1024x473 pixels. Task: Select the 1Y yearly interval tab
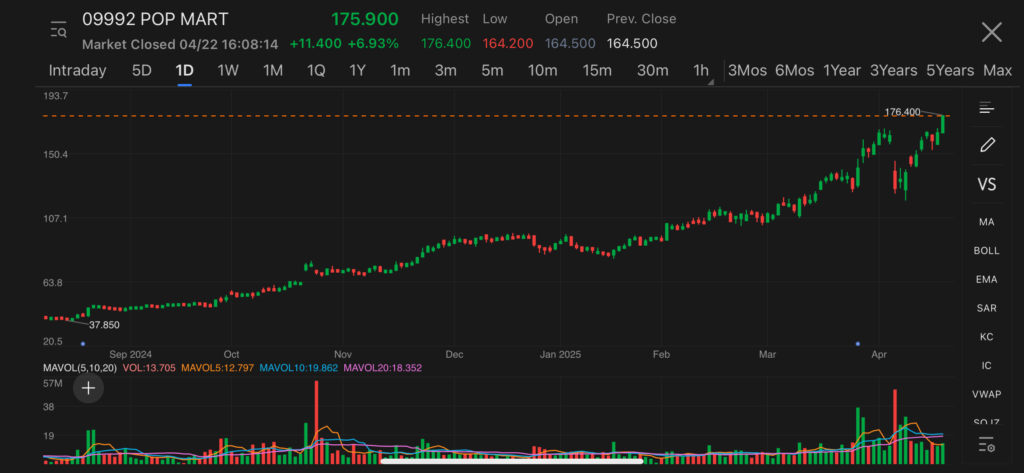(357, 71)
